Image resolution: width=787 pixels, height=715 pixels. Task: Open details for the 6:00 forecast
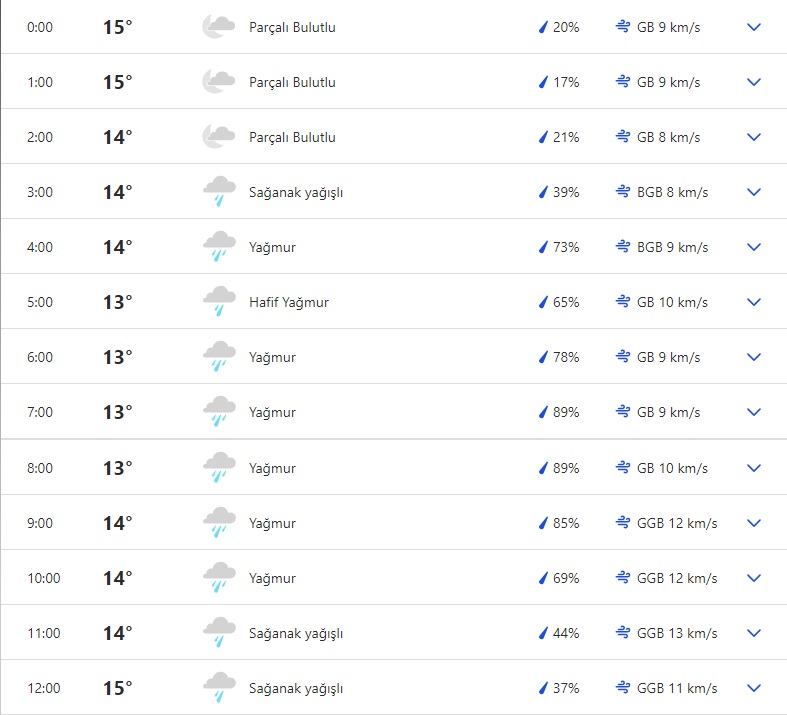coord(754,357)
